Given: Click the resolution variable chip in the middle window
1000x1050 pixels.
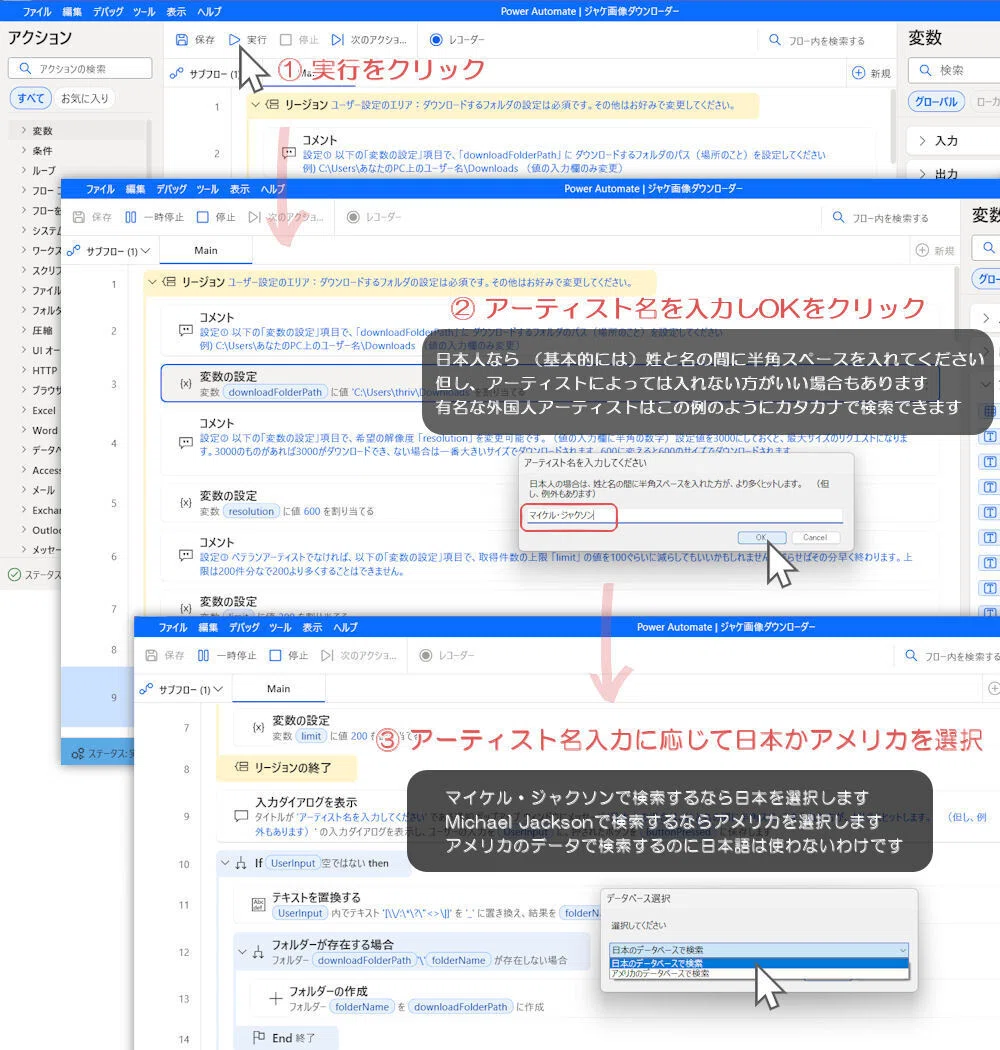Looking at the screenshot, I should click(x=251, y=511).
